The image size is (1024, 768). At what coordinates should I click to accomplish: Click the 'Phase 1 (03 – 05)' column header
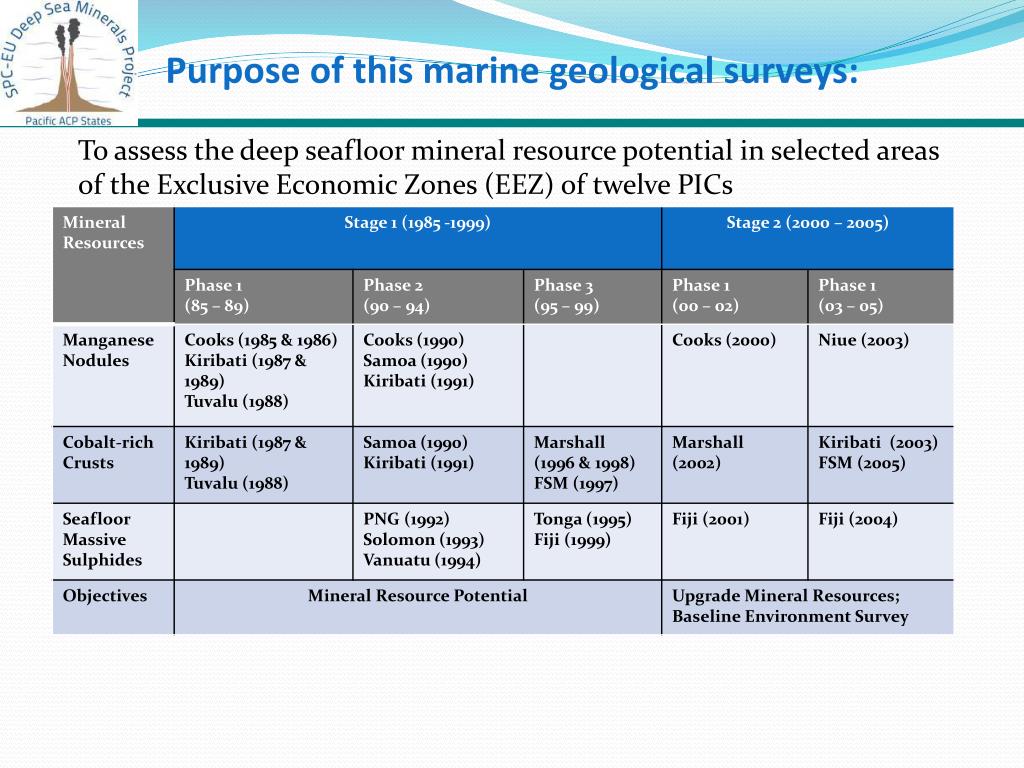pyautogui.click(x=880, y=296)
